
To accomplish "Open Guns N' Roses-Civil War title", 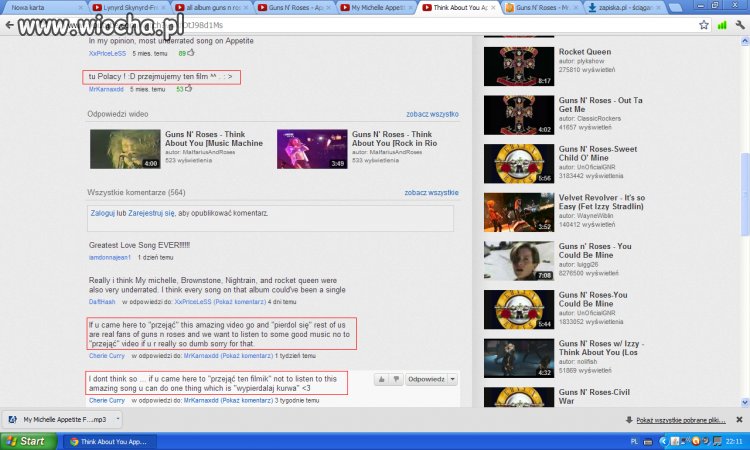I will (594, 396).
